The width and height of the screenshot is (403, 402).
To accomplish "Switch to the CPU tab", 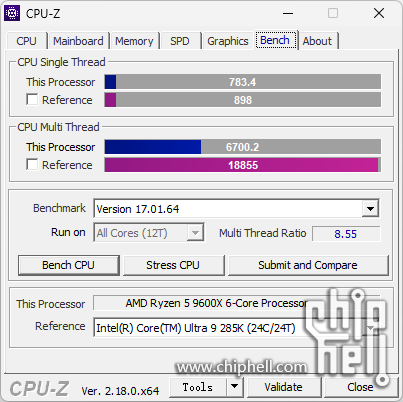I will tap(26, 41).
